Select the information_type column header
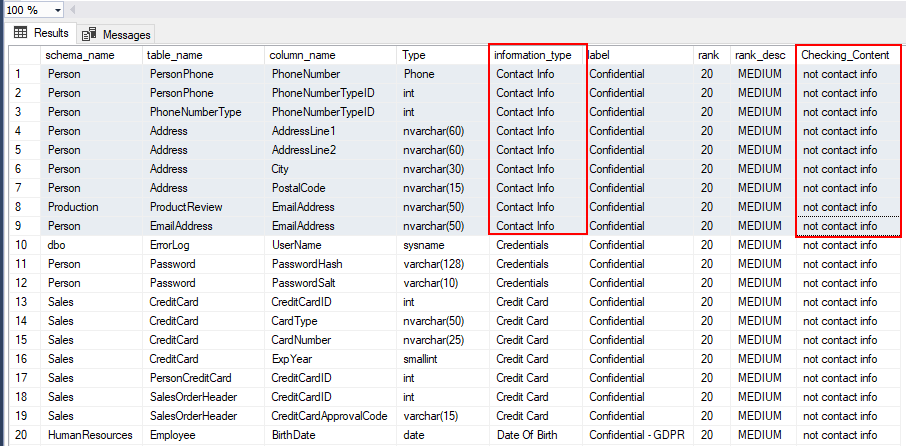This screenshot has width=906, height=446. (536, 55)
